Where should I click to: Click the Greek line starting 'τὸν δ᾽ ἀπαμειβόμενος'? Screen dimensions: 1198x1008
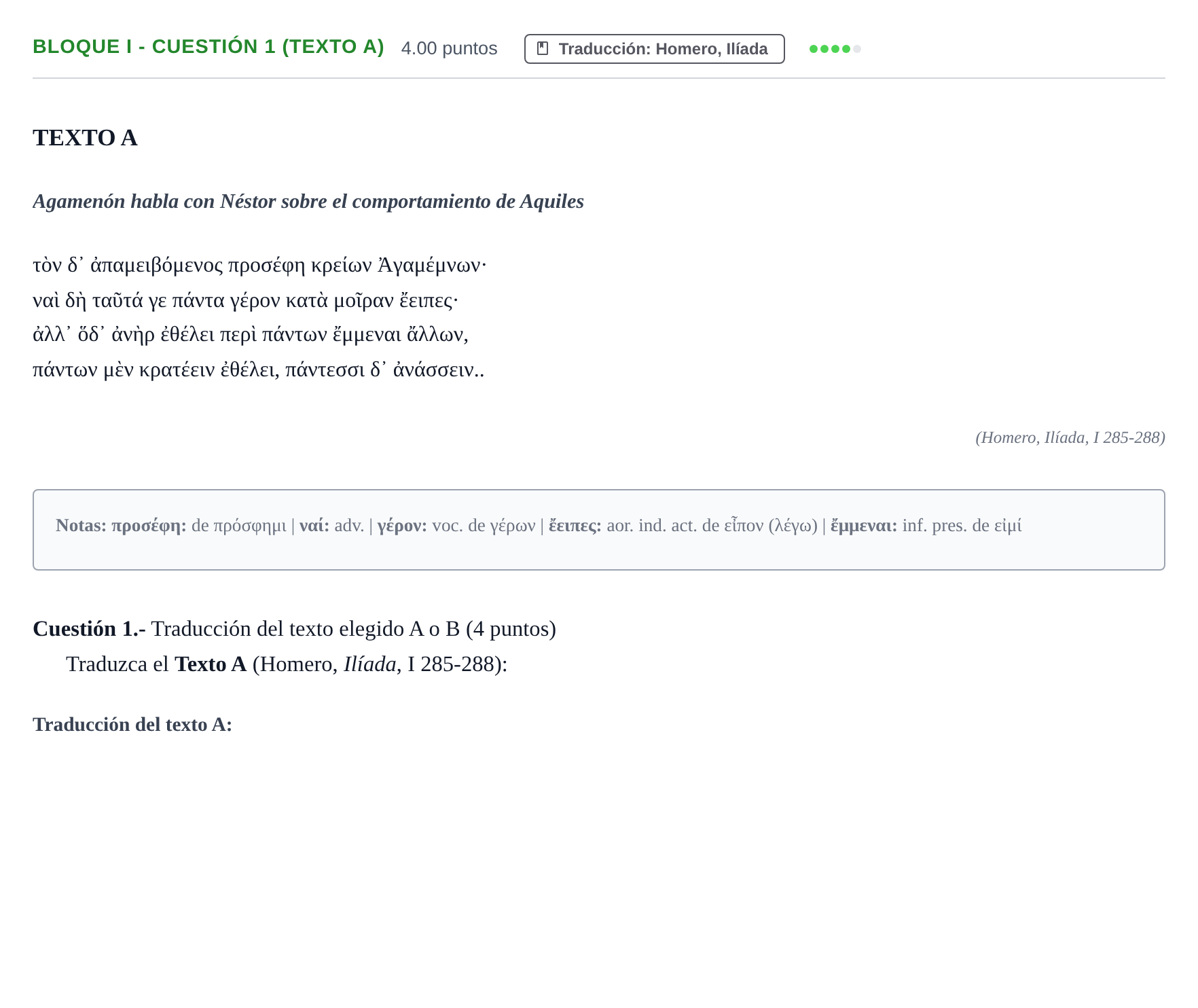click(x=259, y=265)
